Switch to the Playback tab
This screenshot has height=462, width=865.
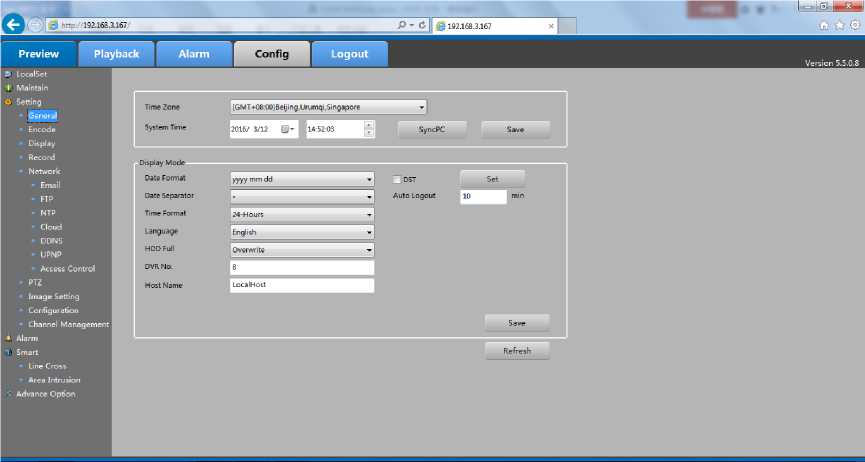116,54
